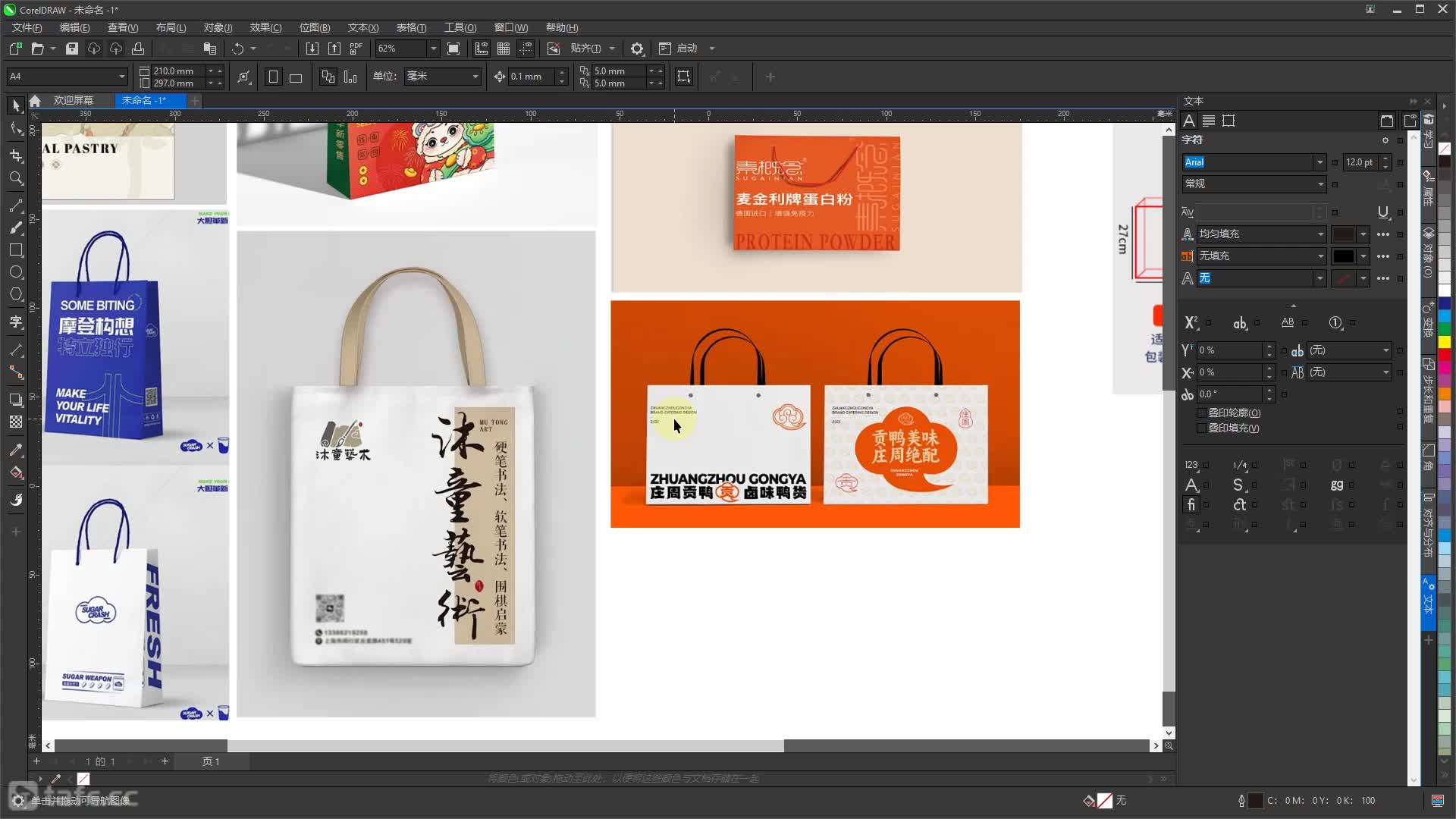Create a new document from the toolbar
This screenshot has width=1456, height=819.
15,49
